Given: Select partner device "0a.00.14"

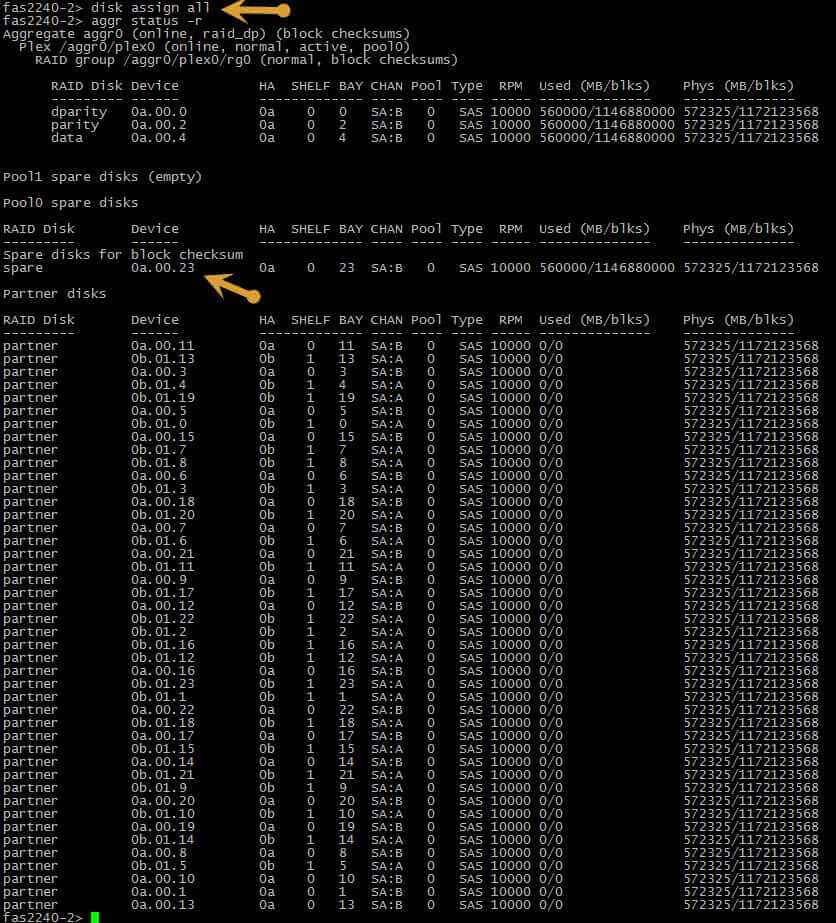Looking at the screenshot, I should click(162, 762).
